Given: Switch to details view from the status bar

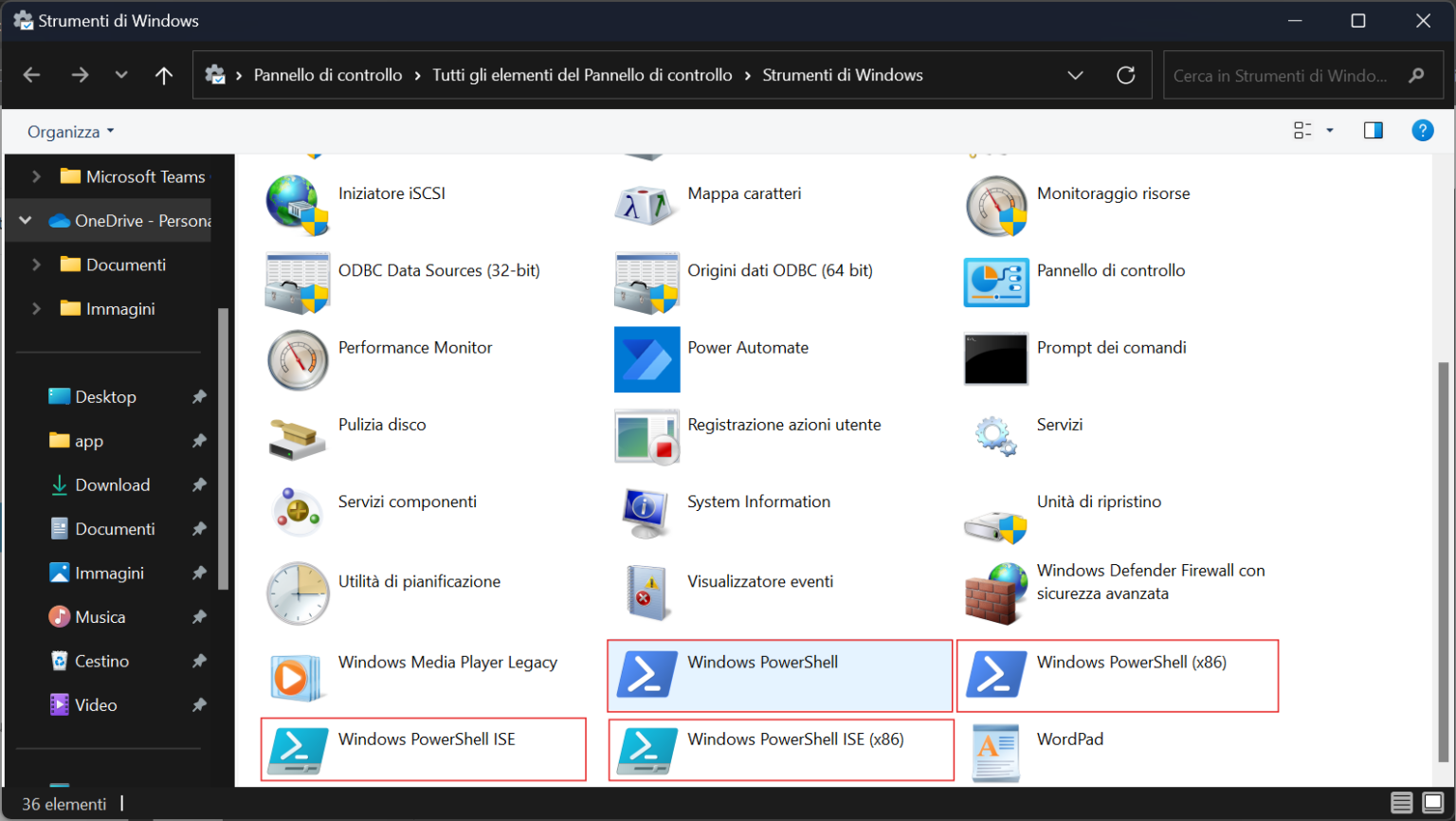Looking at the screenshot, I should pyautogui.click(x=1400, y=803).
